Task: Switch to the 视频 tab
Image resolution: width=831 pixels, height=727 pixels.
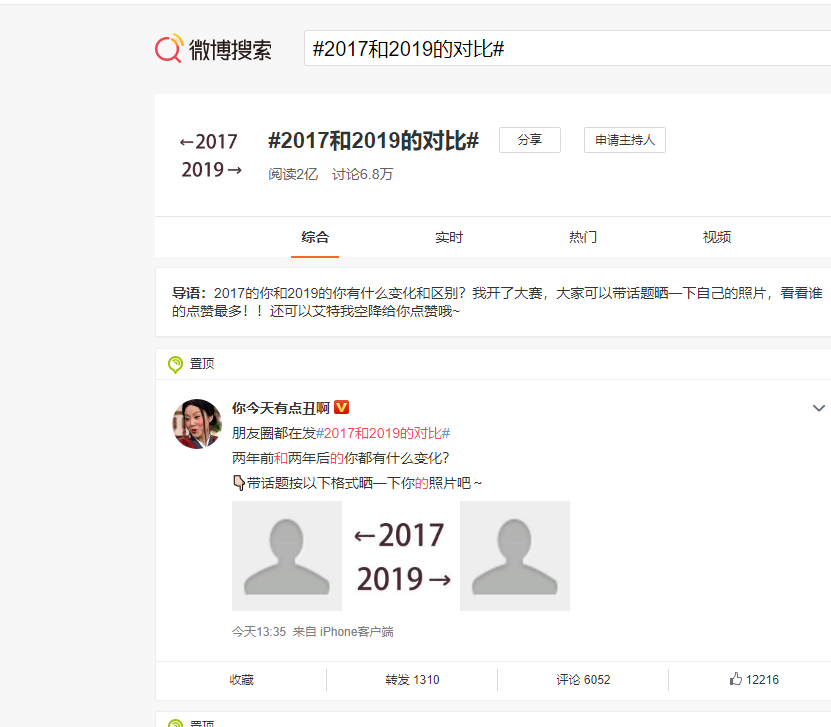Action: pyautogui.click(x=717, y=237)
